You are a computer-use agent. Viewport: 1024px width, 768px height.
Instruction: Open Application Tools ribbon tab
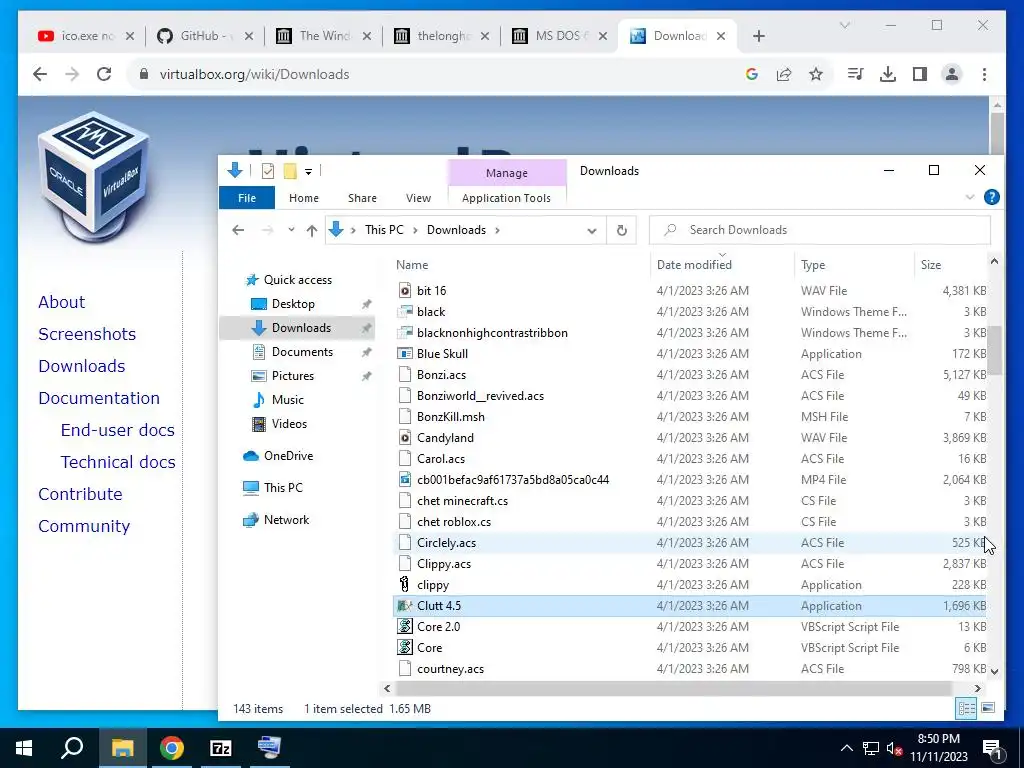click(x=506, y=198)
